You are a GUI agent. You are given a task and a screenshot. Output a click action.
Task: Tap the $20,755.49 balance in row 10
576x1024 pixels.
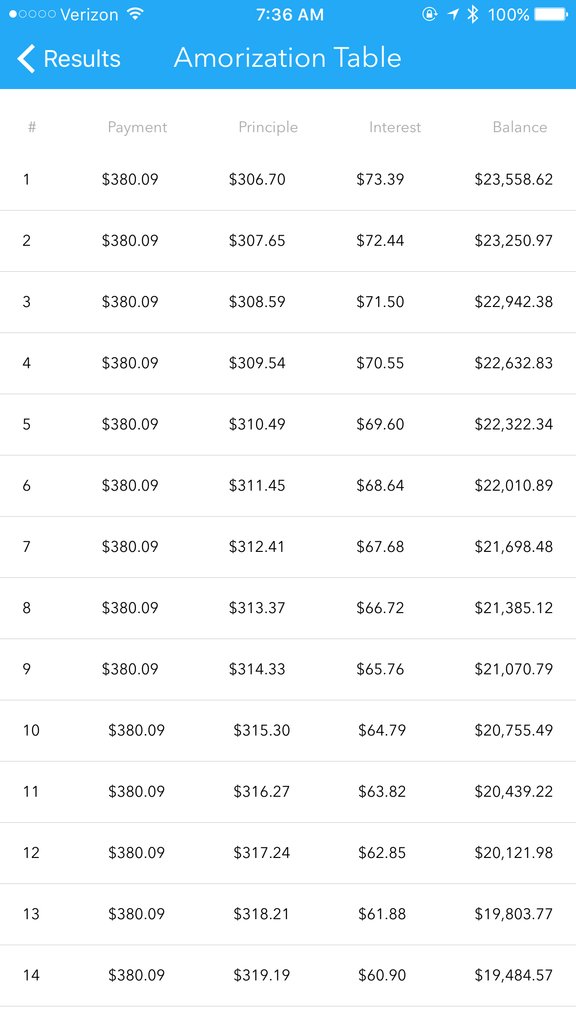pyautogui.click(x=514, y=730)
